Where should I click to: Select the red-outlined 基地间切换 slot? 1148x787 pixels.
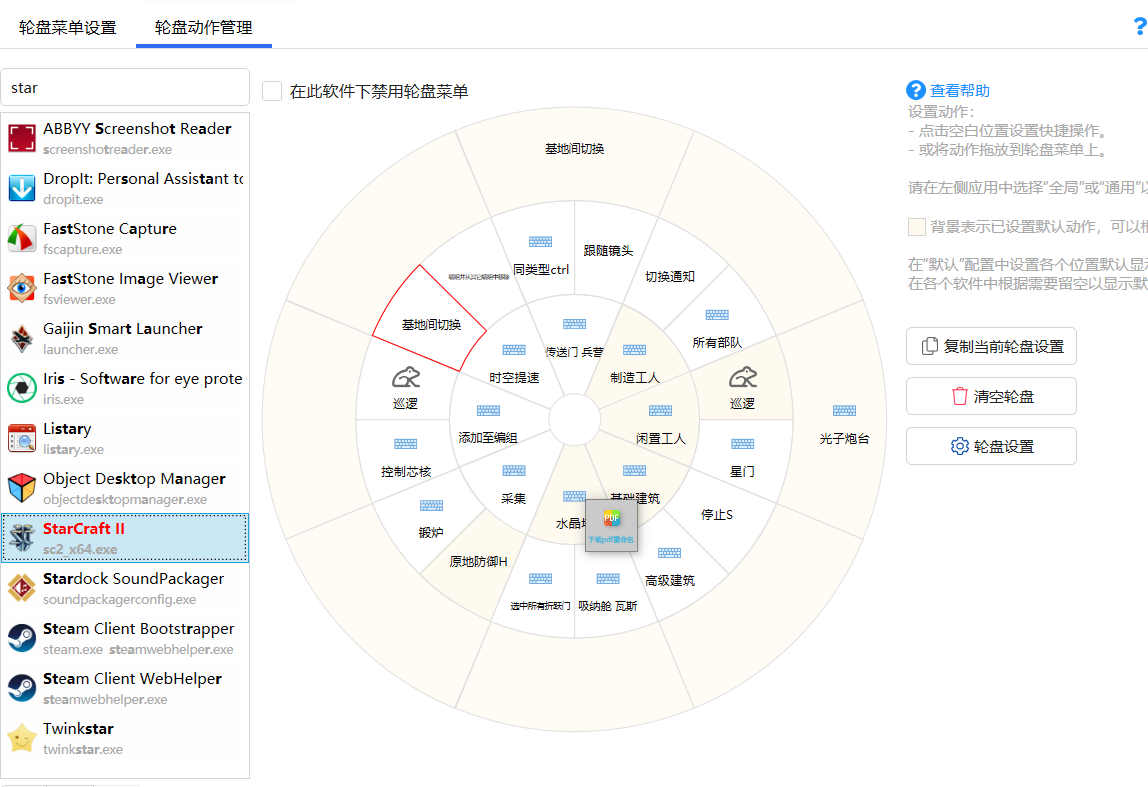tap(431, 324)
